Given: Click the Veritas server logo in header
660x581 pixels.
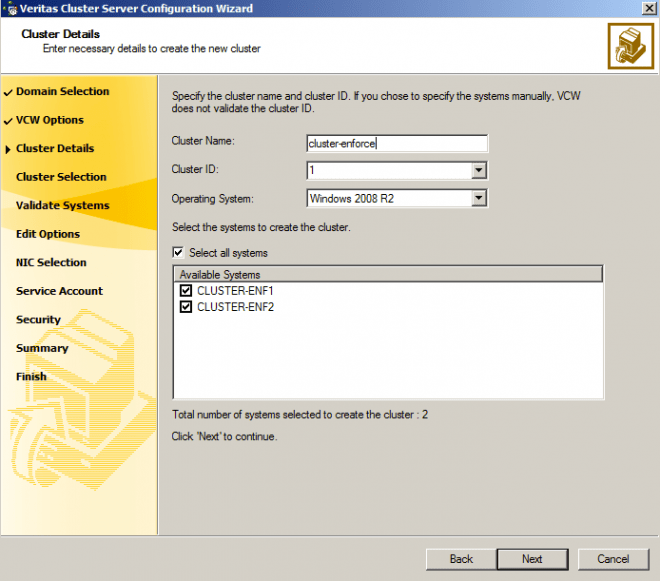Looking at the screenshot, I should point(631,46).
